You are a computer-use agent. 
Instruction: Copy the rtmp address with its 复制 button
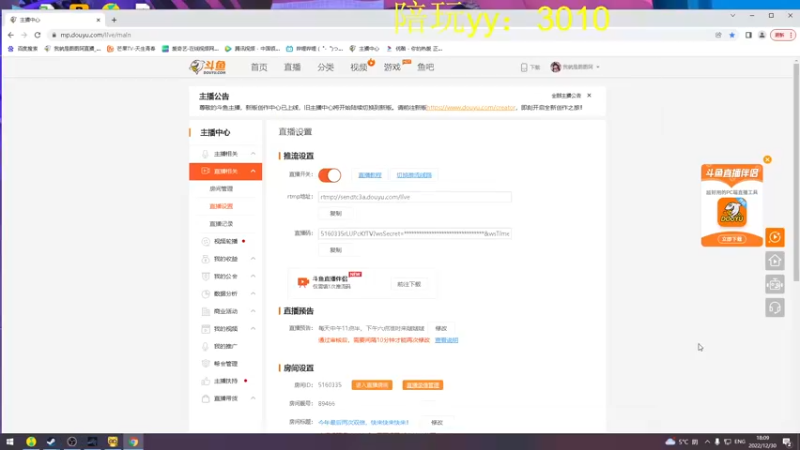coord(336,213)
